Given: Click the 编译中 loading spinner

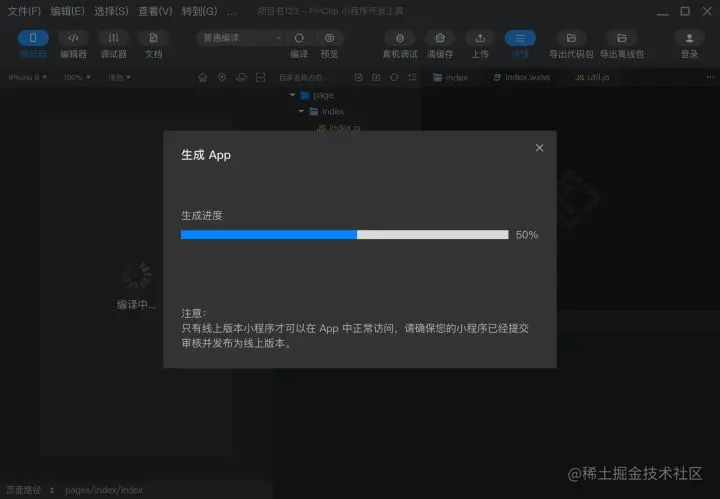Looking at the screenshot, I should coord(136,275).
